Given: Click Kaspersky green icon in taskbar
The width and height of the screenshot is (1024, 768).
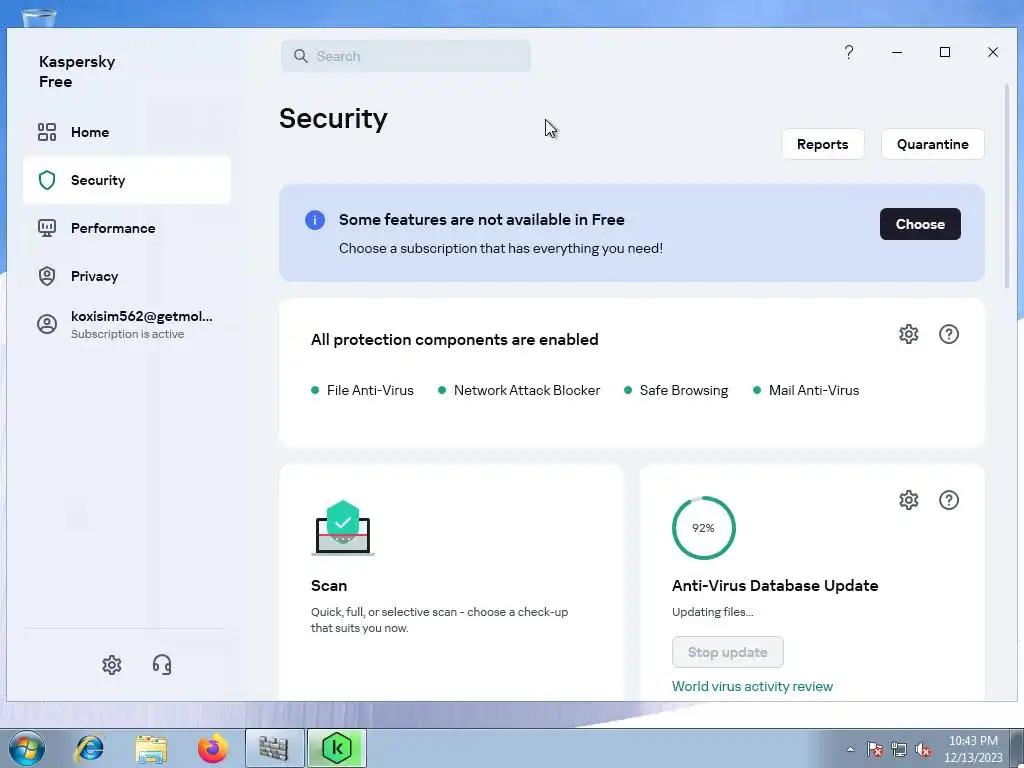Looking at the screenshot, I should (x=337, y=748).
